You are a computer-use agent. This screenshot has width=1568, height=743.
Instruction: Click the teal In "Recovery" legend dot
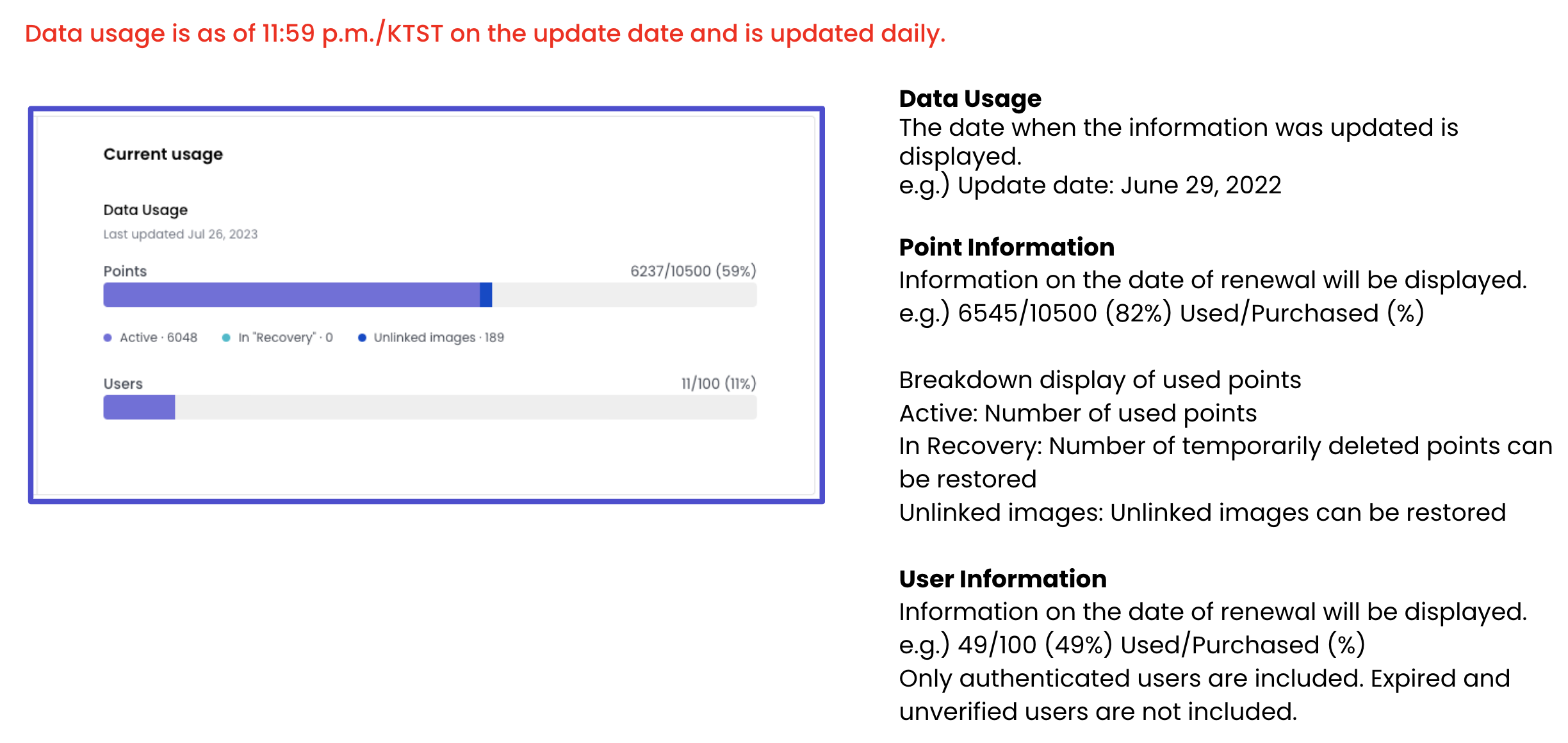point(226,338)
